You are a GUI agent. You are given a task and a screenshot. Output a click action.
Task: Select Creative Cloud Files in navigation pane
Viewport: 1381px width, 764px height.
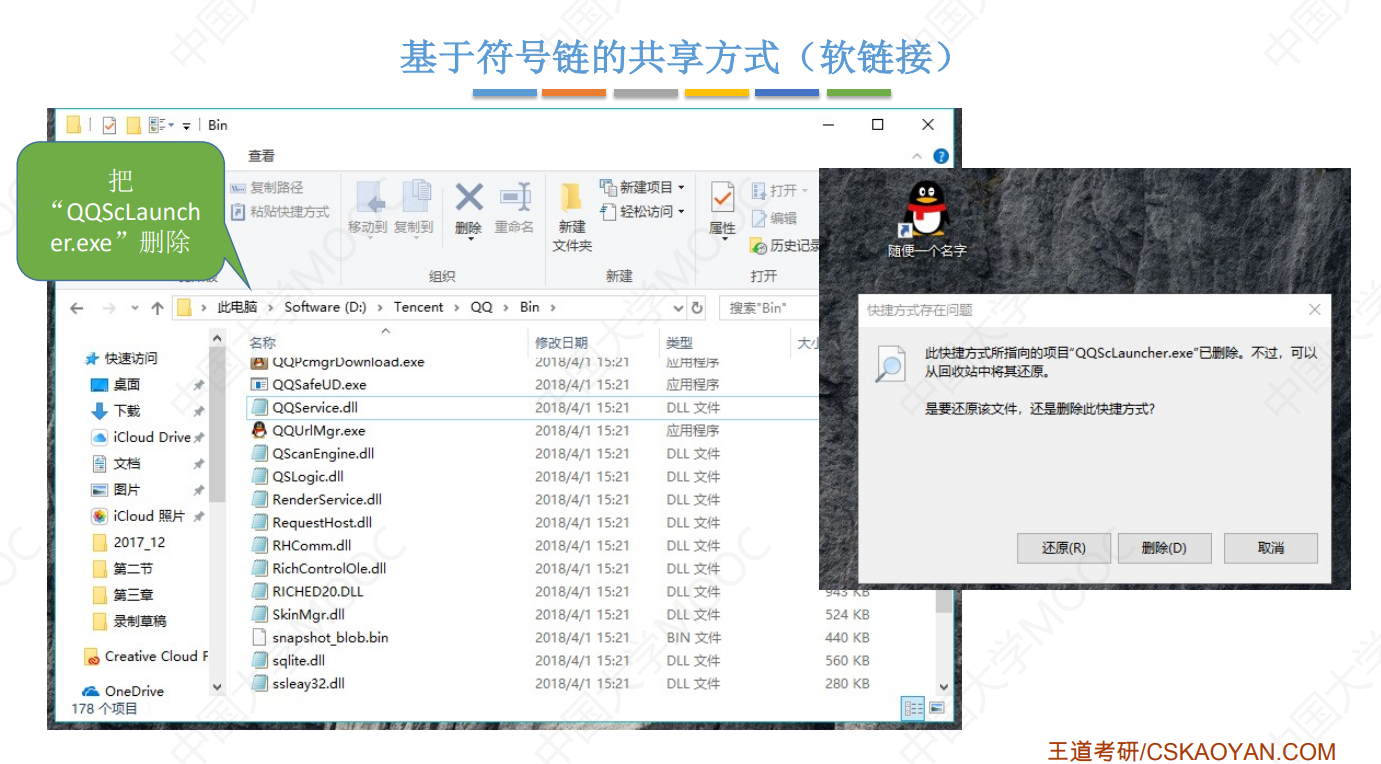pyautogui.click(x=146, y=656)
